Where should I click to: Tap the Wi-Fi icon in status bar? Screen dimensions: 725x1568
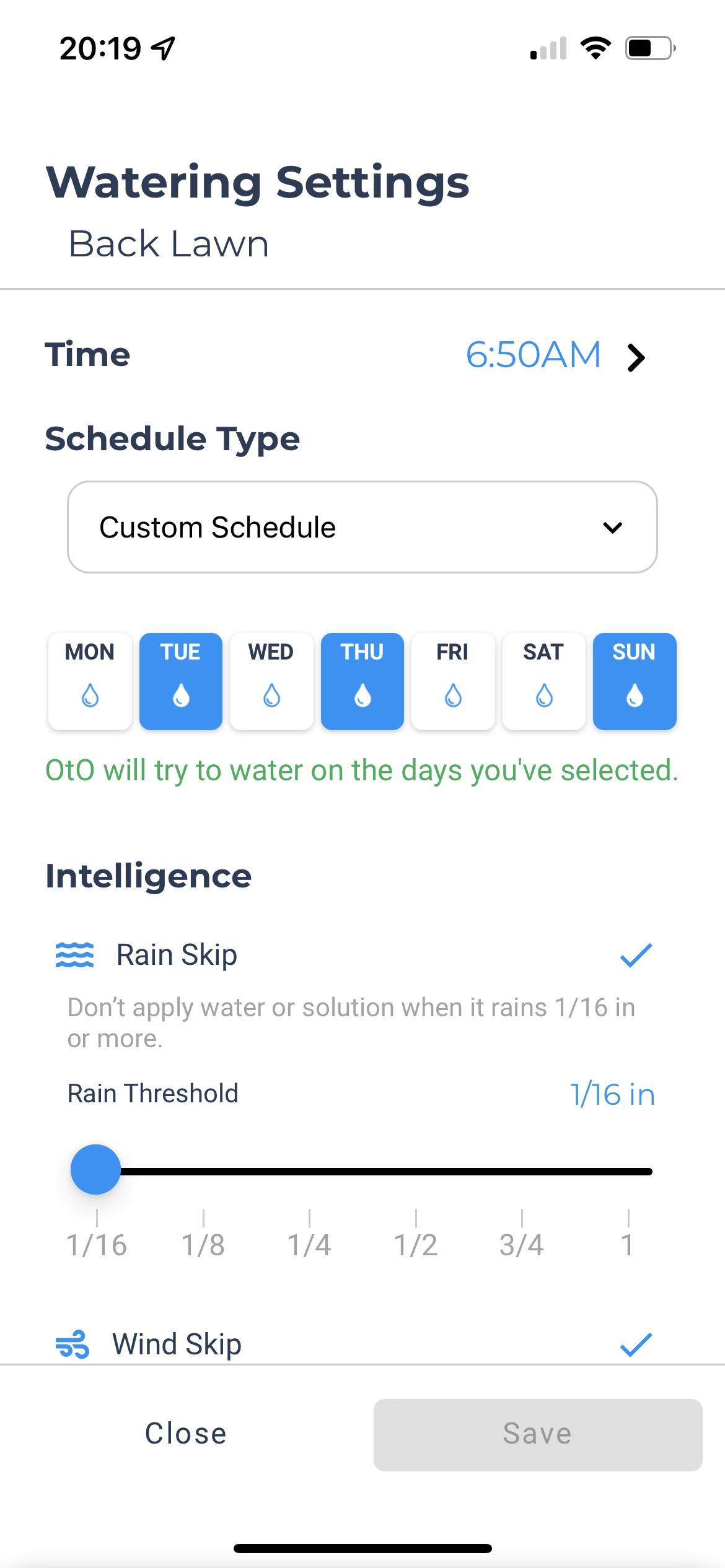click(x=595, y=48)
